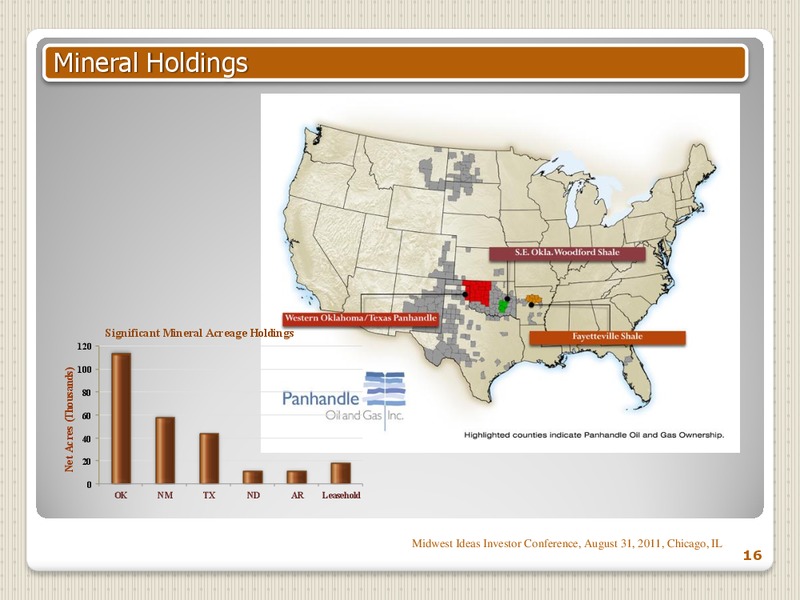Screen dimensions: 800x600
Task: Click the 'OK' axis label
Action: coord(121,495)
